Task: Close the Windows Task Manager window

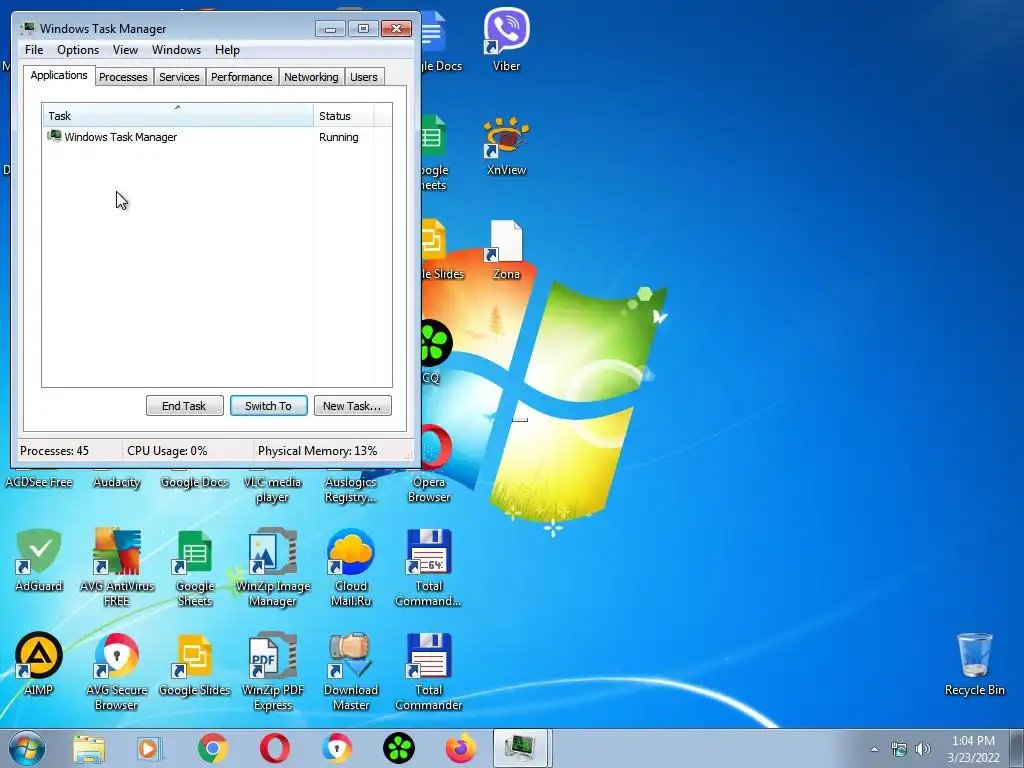Action: (x=396, y=28)
